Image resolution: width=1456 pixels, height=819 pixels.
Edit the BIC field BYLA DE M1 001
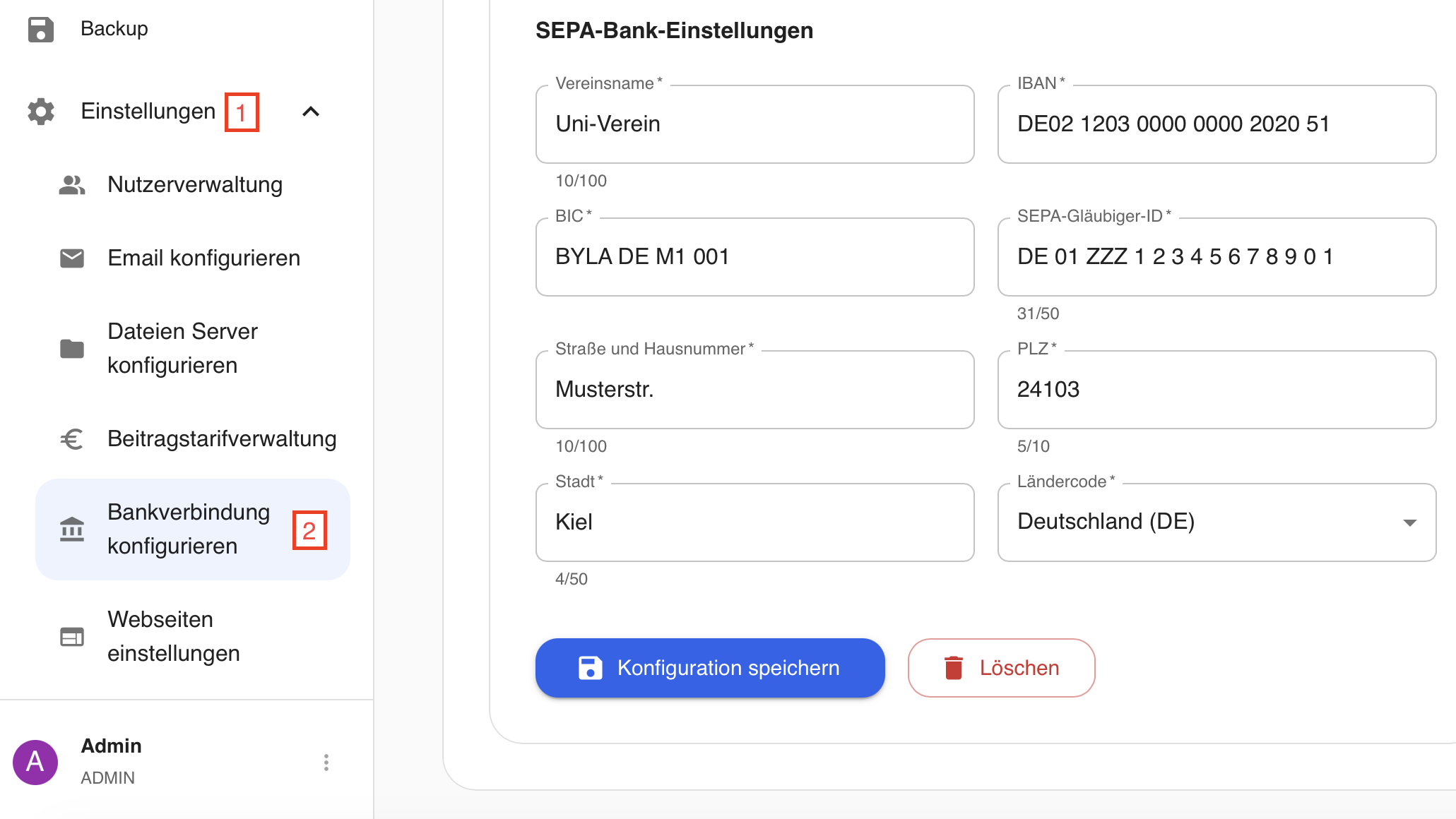pos(754,257)
